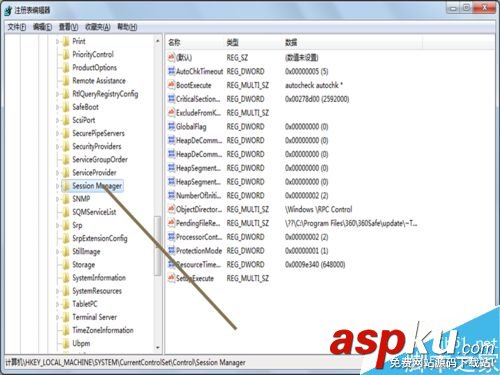Image resolution: width=500 pixels, height=375 pixels.
Task: Select the SystemInformation key
Action: click(99, 278)
